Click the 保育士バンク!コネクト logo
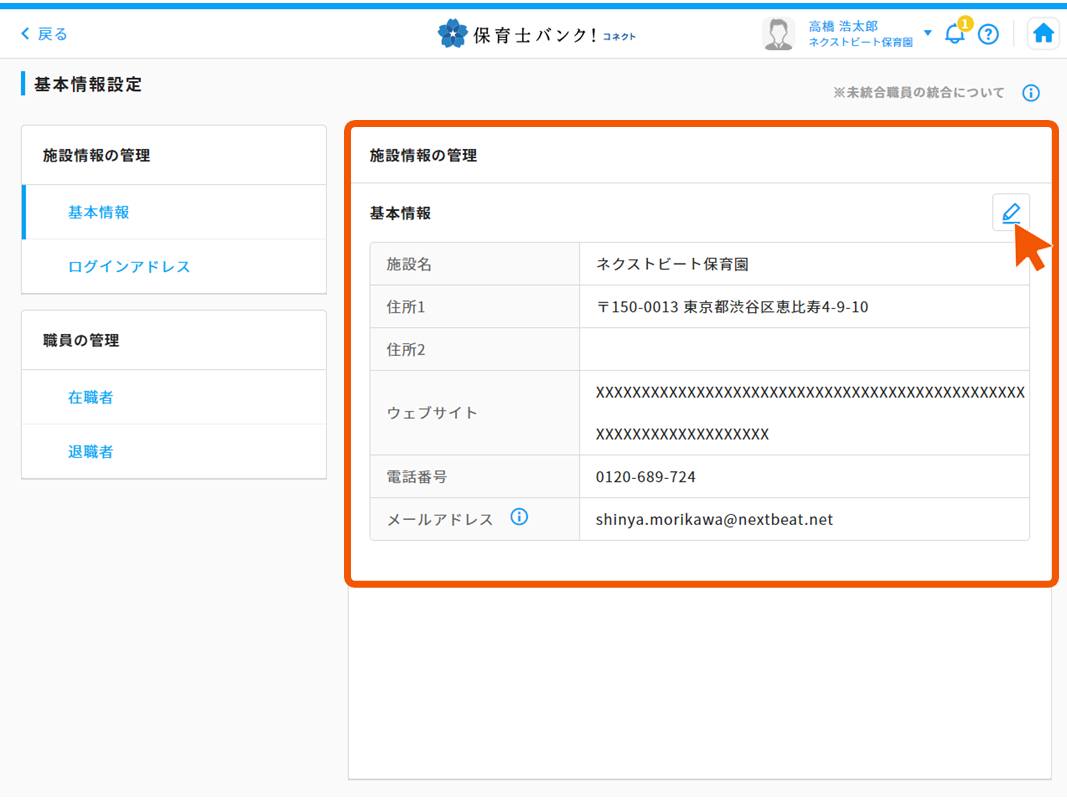This screenshot has height=800, width=1067. [537, 32]
